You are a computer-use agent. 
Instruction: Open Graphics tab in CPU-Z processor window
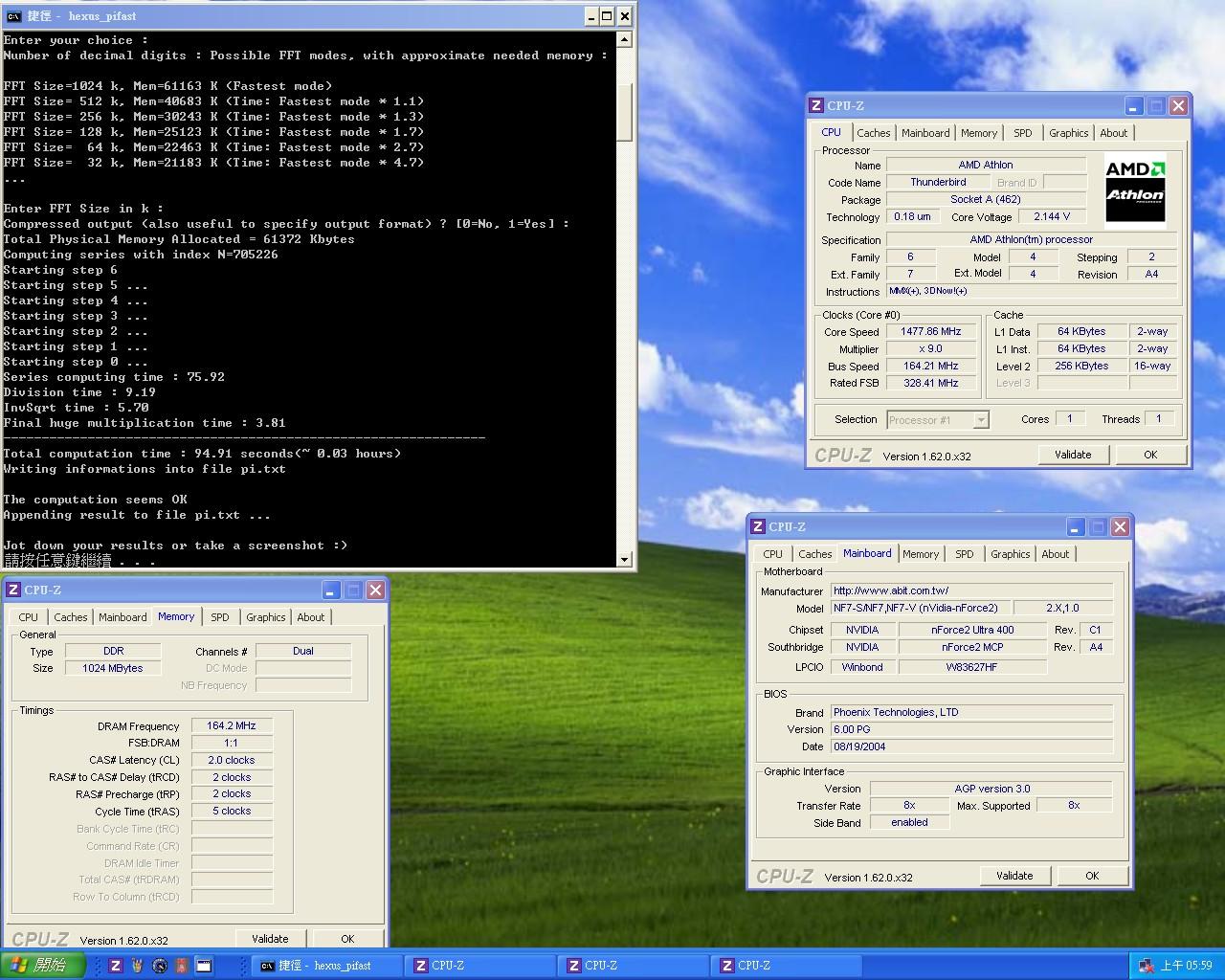[1068, 133]
